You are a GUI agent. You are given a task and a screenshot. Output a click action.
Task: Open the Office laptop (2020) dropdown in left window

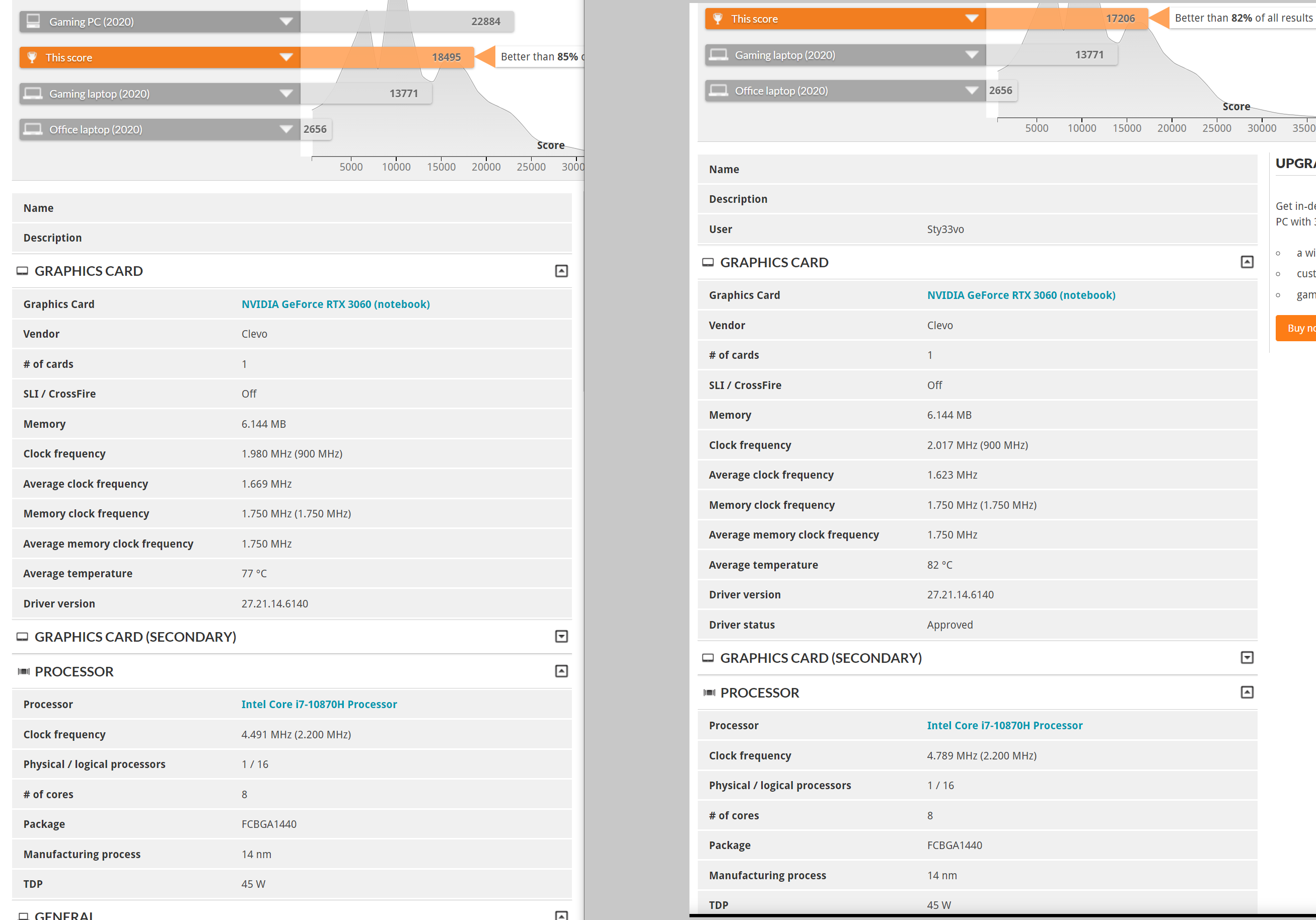[x=286, y=129]
